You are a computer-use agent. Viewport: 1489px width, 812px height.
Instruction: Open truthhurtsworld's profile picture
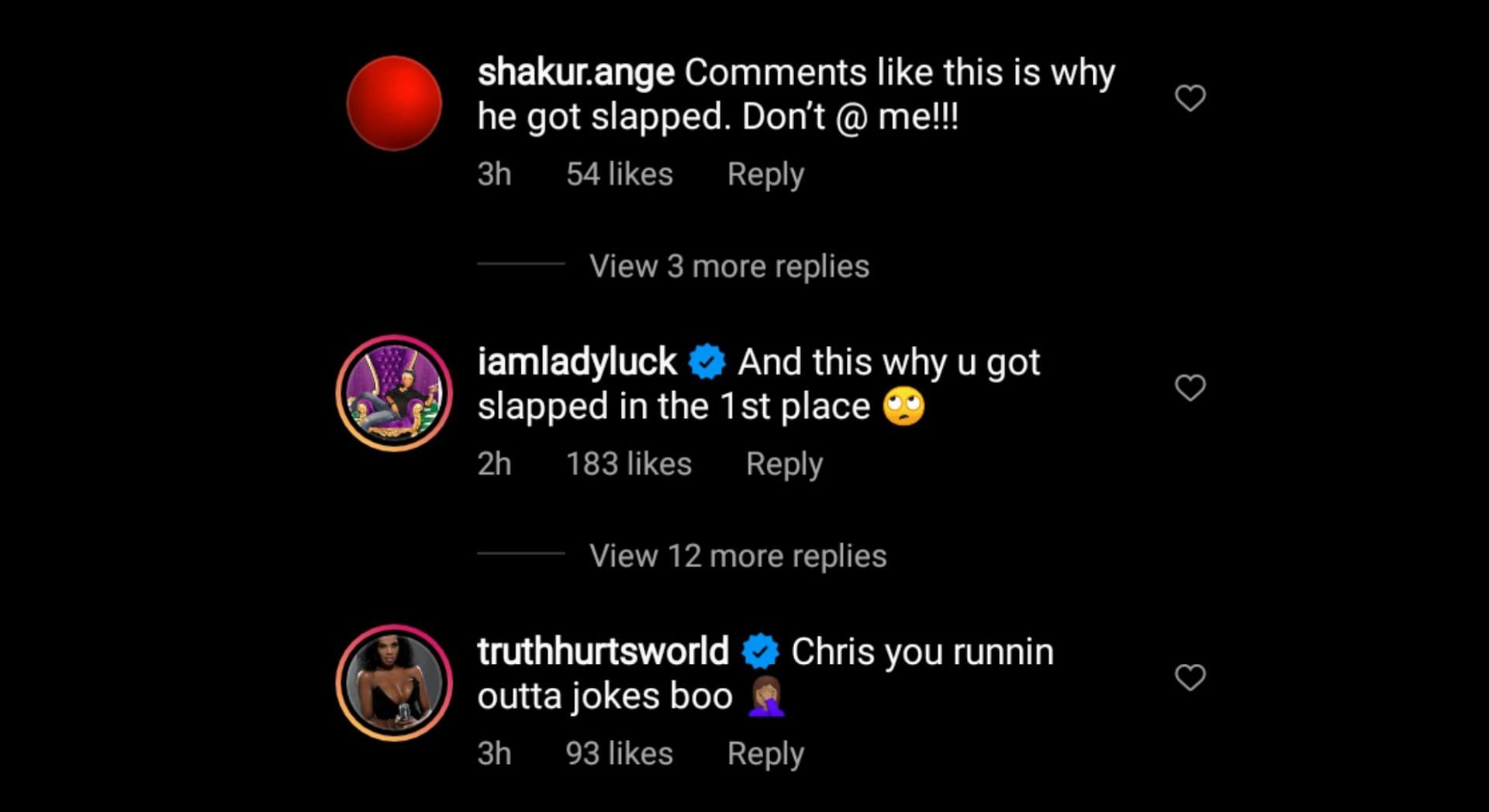[394, 682]
